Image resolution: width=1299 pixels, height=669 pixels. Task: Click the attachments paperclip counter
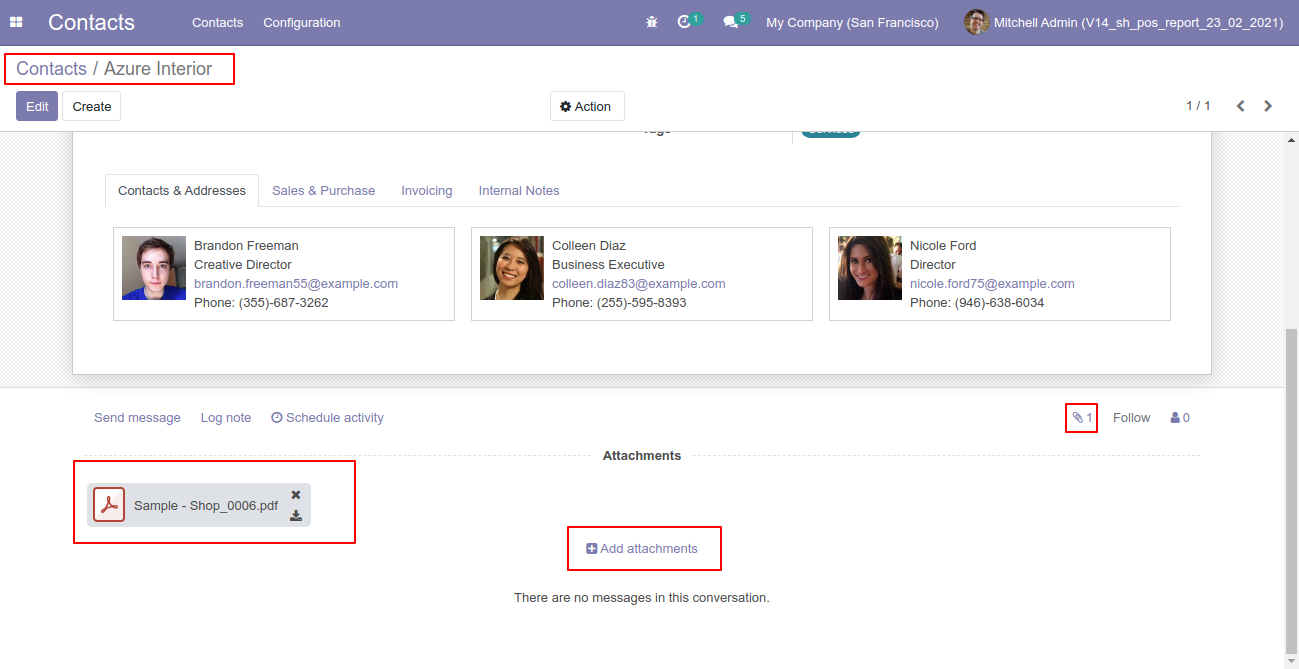[x=1082, y=418]
